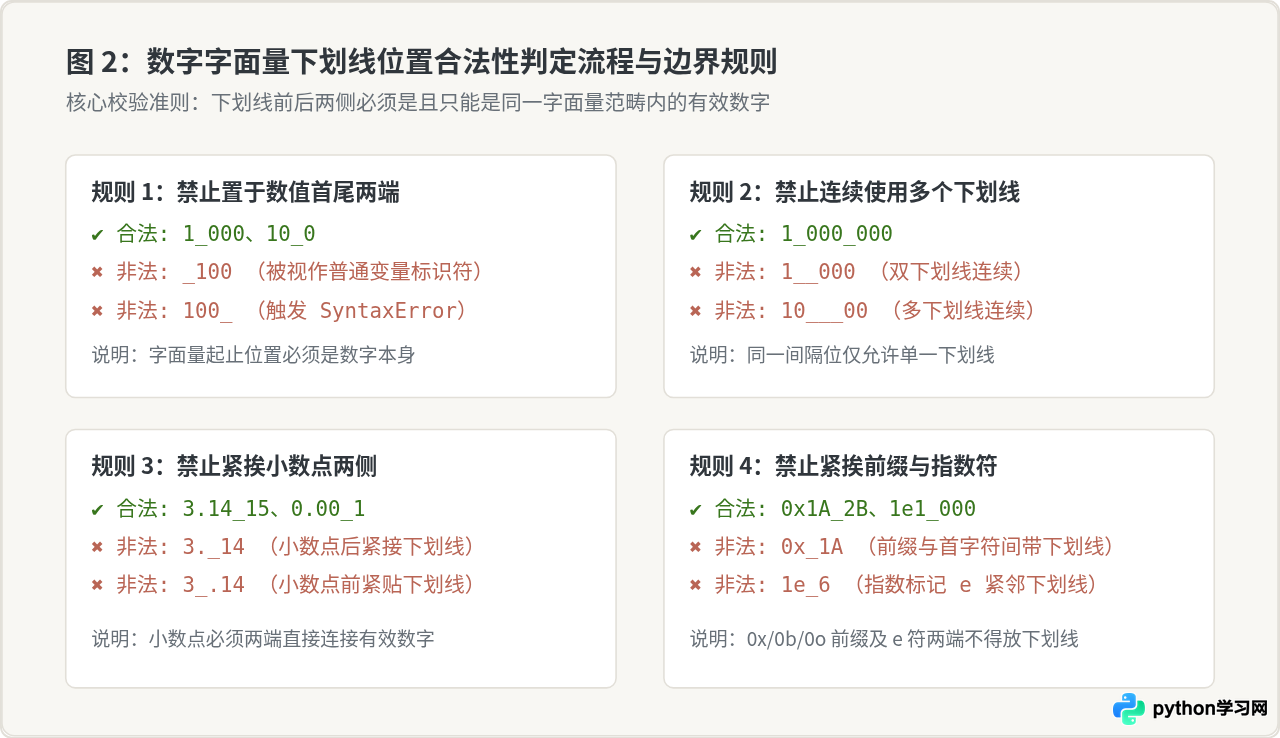Image resolution: width=1280 pixels, height=738 pixels.
Task: Click the note "说明：同一间隔位仅允许单一下划线"
Action: pos(842,355)
